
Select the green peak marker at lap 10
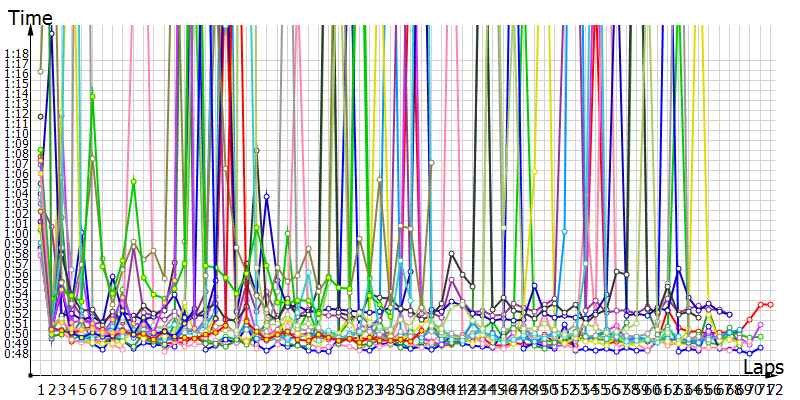[133, 181]
